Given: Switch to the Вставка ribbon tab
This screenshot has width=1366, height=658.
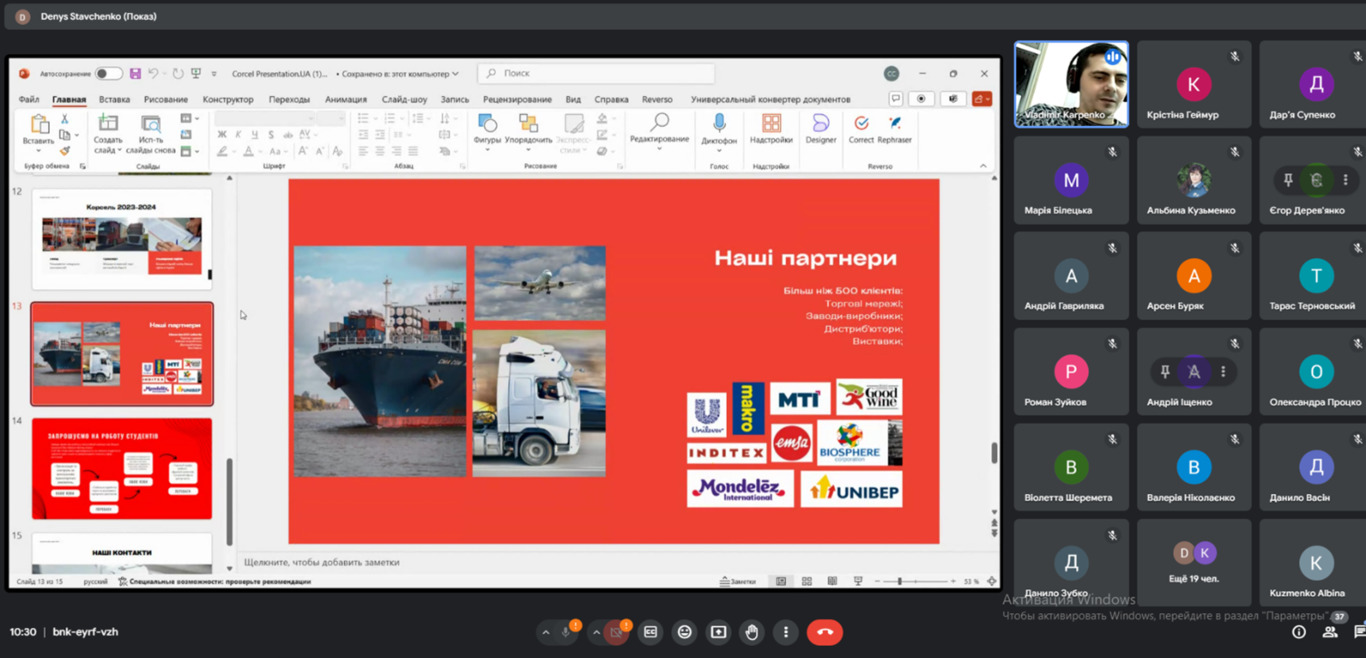Looking at the screenshot, I should coord(114,100).
